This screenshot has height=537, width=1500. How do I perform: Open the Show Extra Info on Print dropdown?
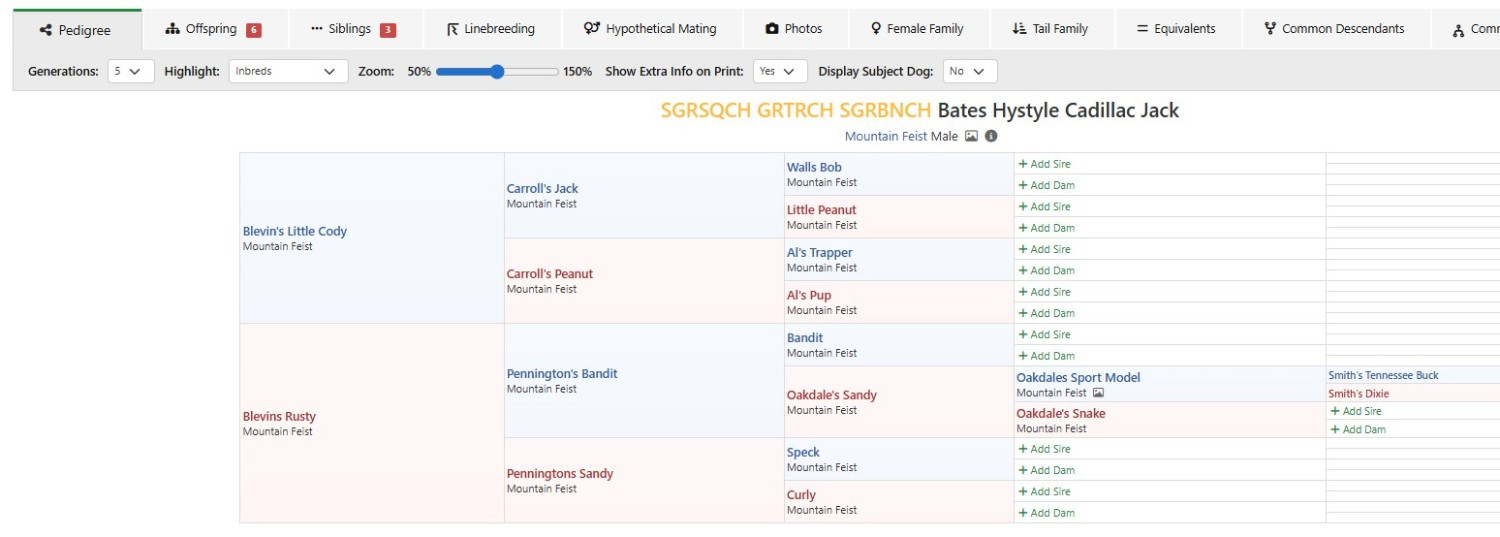tap(779, 72)
